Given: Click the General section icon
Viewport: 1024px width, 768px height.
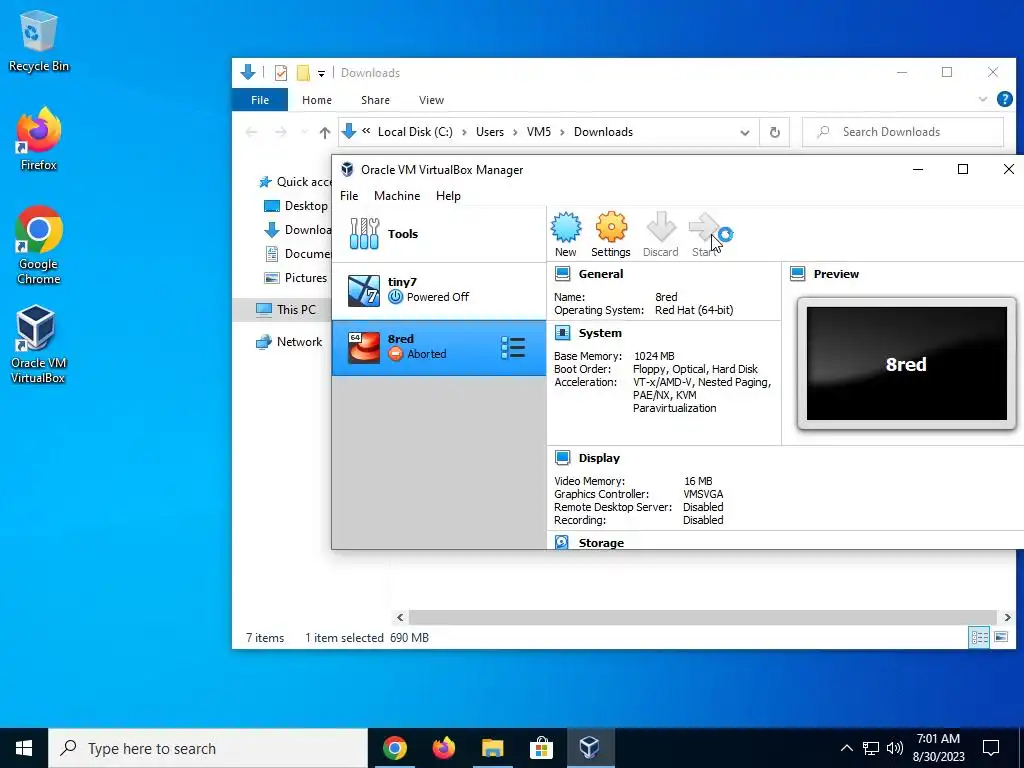Looking at the screenshot, I should coord(562,274).
